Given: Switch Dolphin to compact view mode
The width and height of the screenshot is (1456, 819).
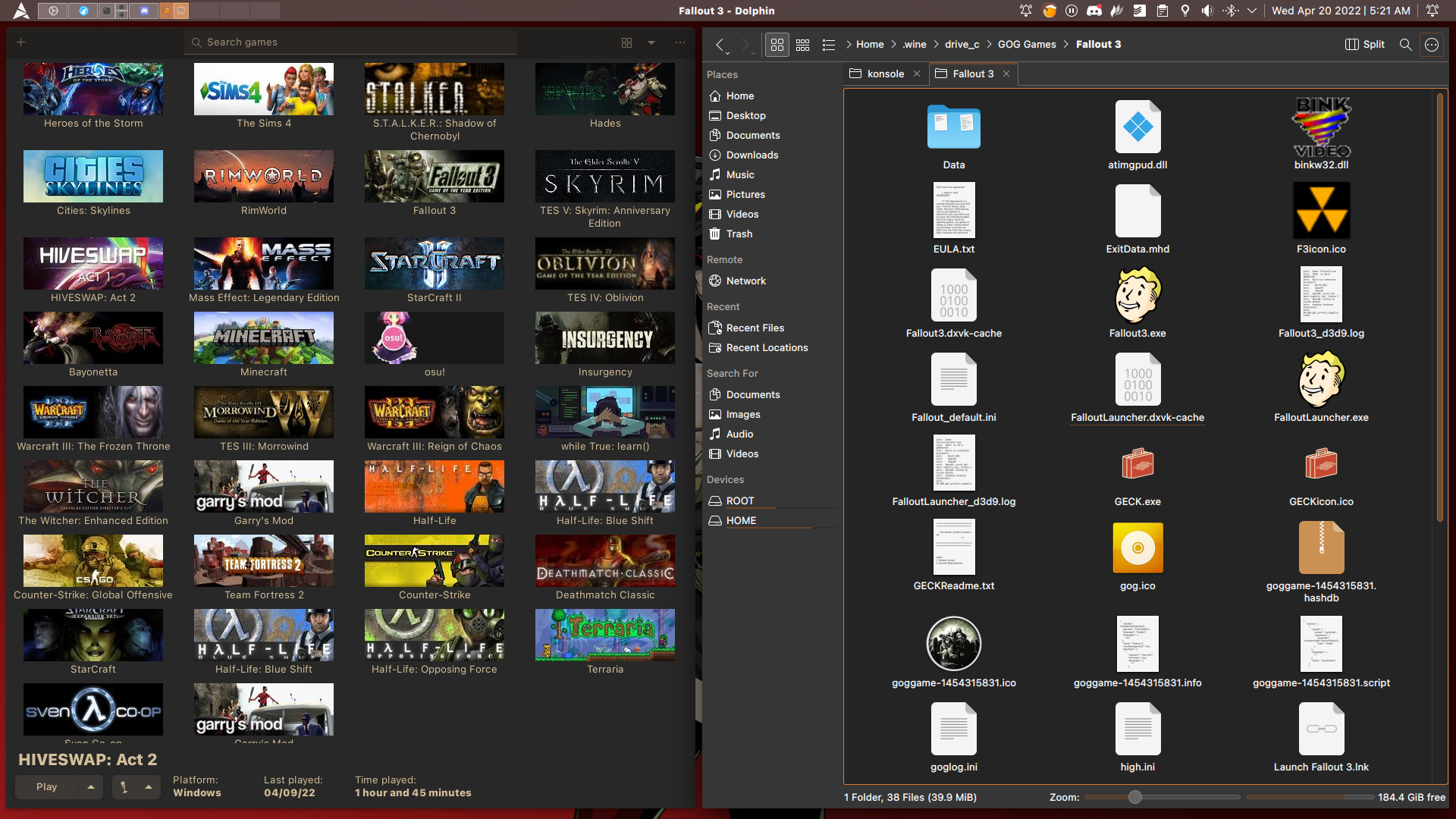Looking at the screenshot, I should [x=802, y=45].
